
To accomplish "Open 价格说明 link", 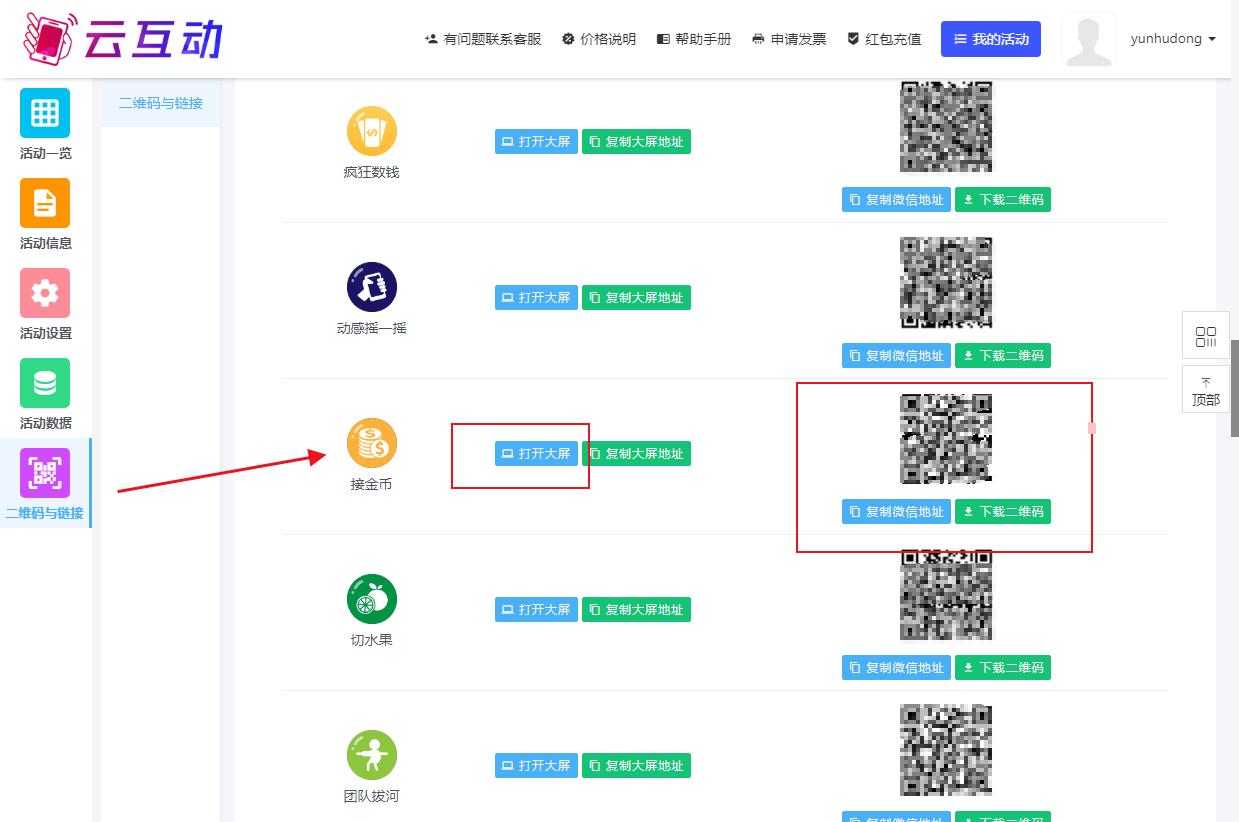I will 599,39.
